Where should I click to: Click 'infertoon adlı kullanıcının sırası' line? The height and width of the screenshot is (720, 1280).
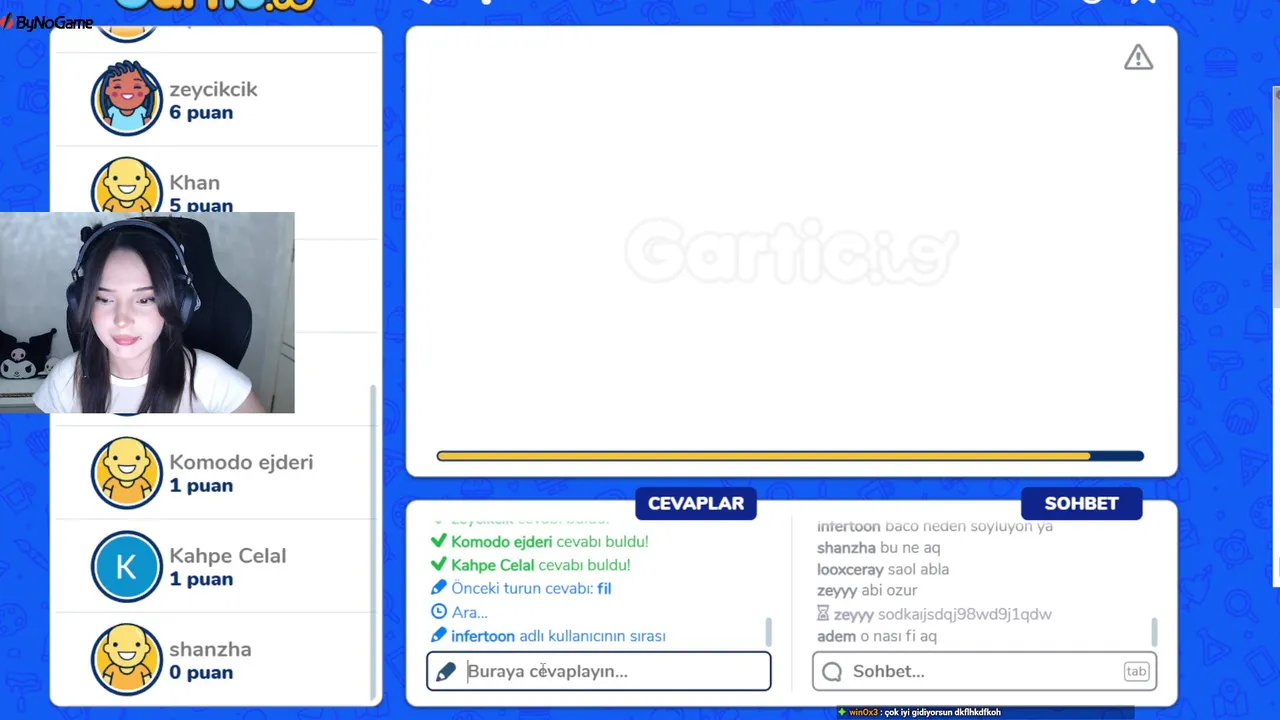coord(558,636)
